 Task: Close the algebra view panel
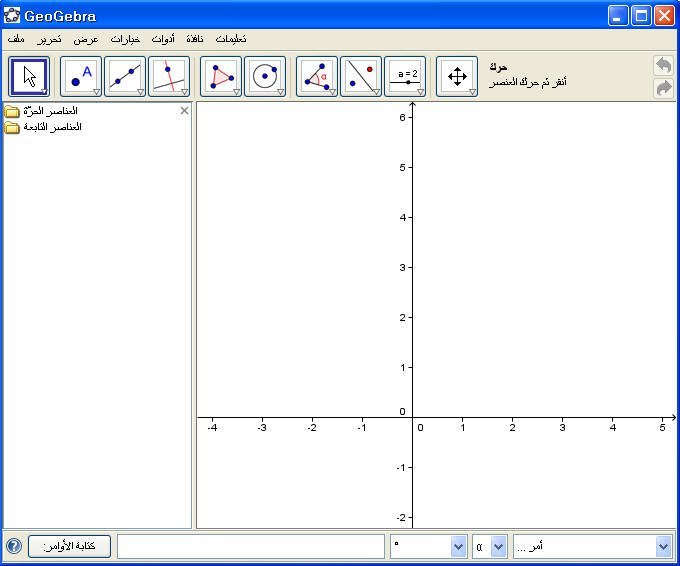click(184, 111)
